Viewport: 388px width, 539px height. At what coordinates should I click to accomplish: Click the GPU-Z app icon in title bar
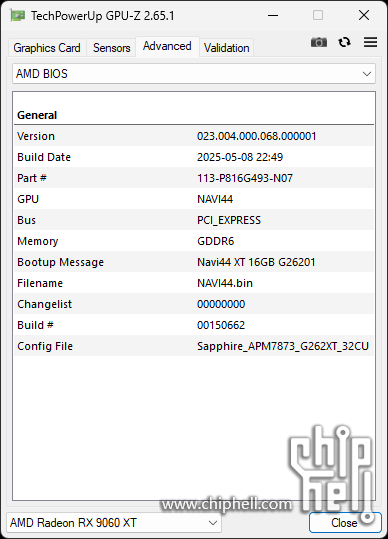pyautogui.click(x=17, y=15)
